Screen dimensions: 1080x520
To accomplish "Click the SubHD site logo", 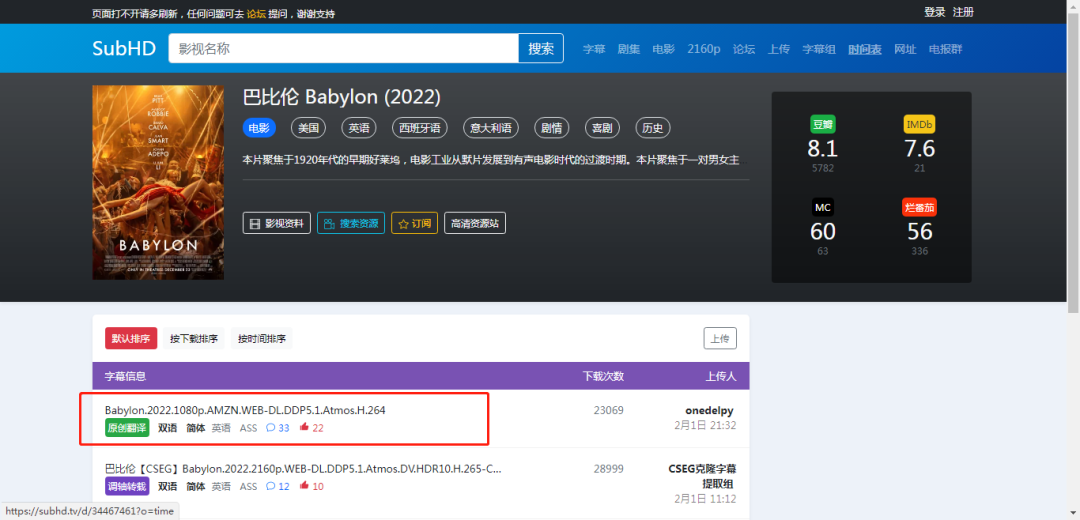I will pos(124,48).
